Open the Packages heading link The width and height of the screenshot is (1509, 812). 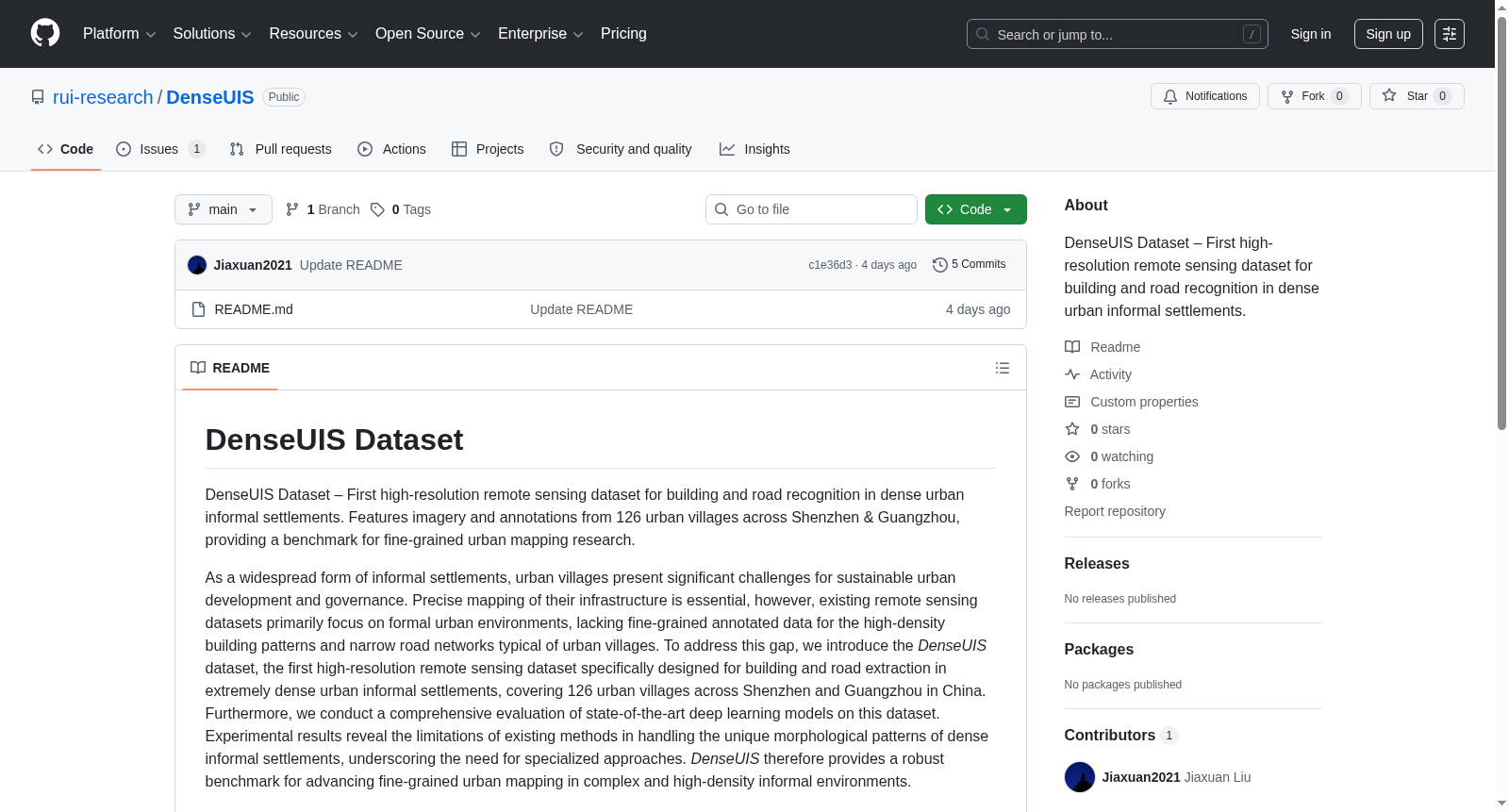(x=1099, y=649)
